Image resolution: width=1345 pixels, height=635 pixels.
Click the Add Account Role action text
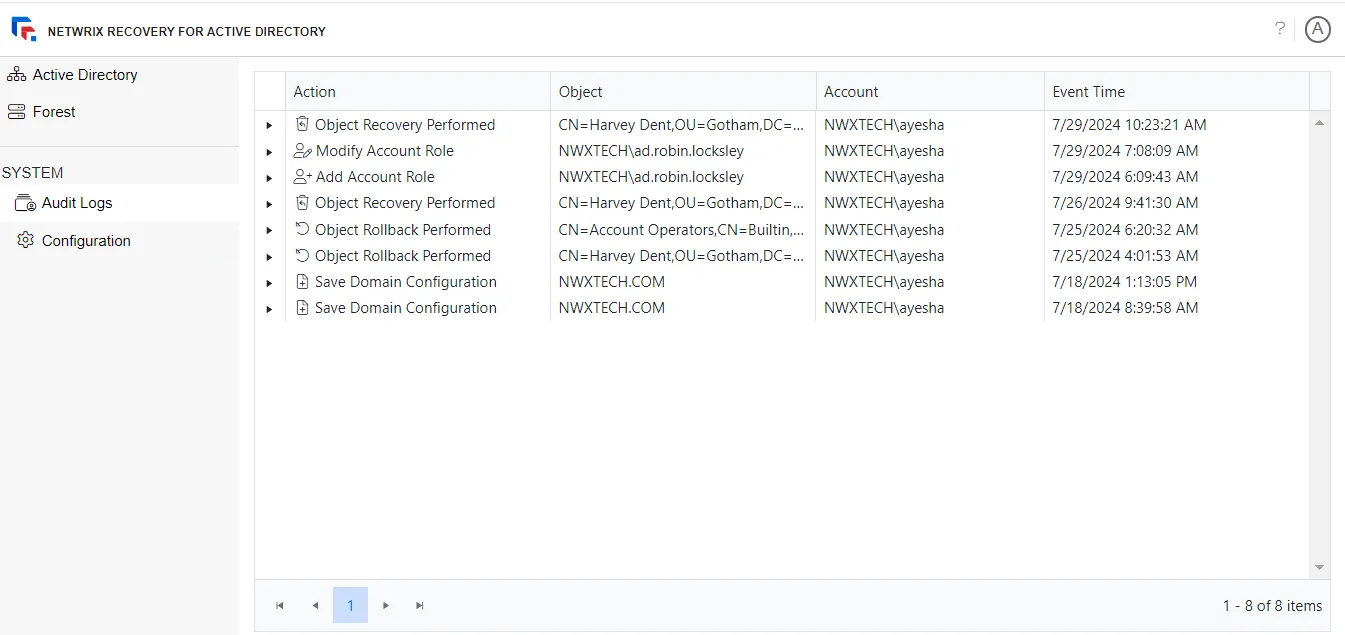tap(375, 177)
